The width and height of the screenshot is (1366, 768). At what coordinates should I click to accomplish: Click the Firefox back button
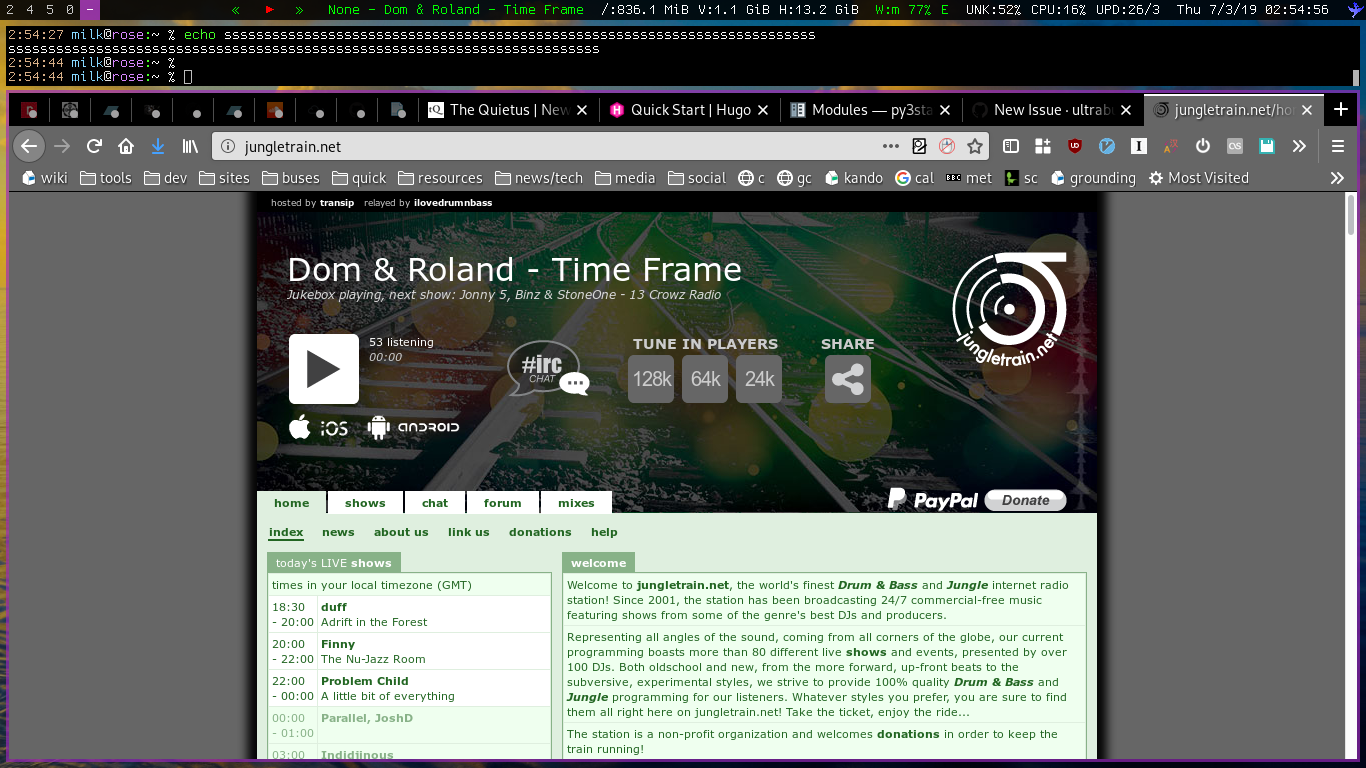point(29,146)
